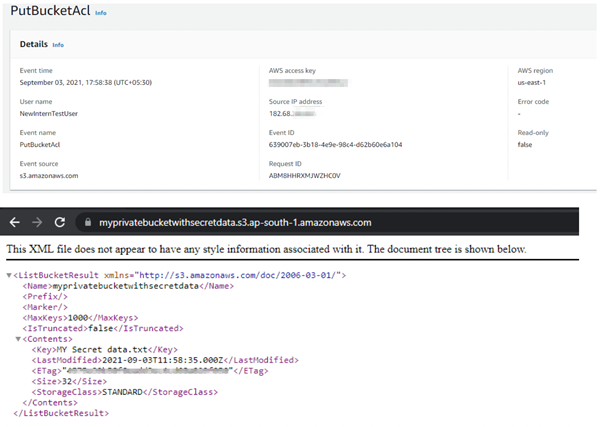This screenshot has width=601, height=427.
Task: Select the Request ID value
Action: pyautogui.click(x=304, y=174)
